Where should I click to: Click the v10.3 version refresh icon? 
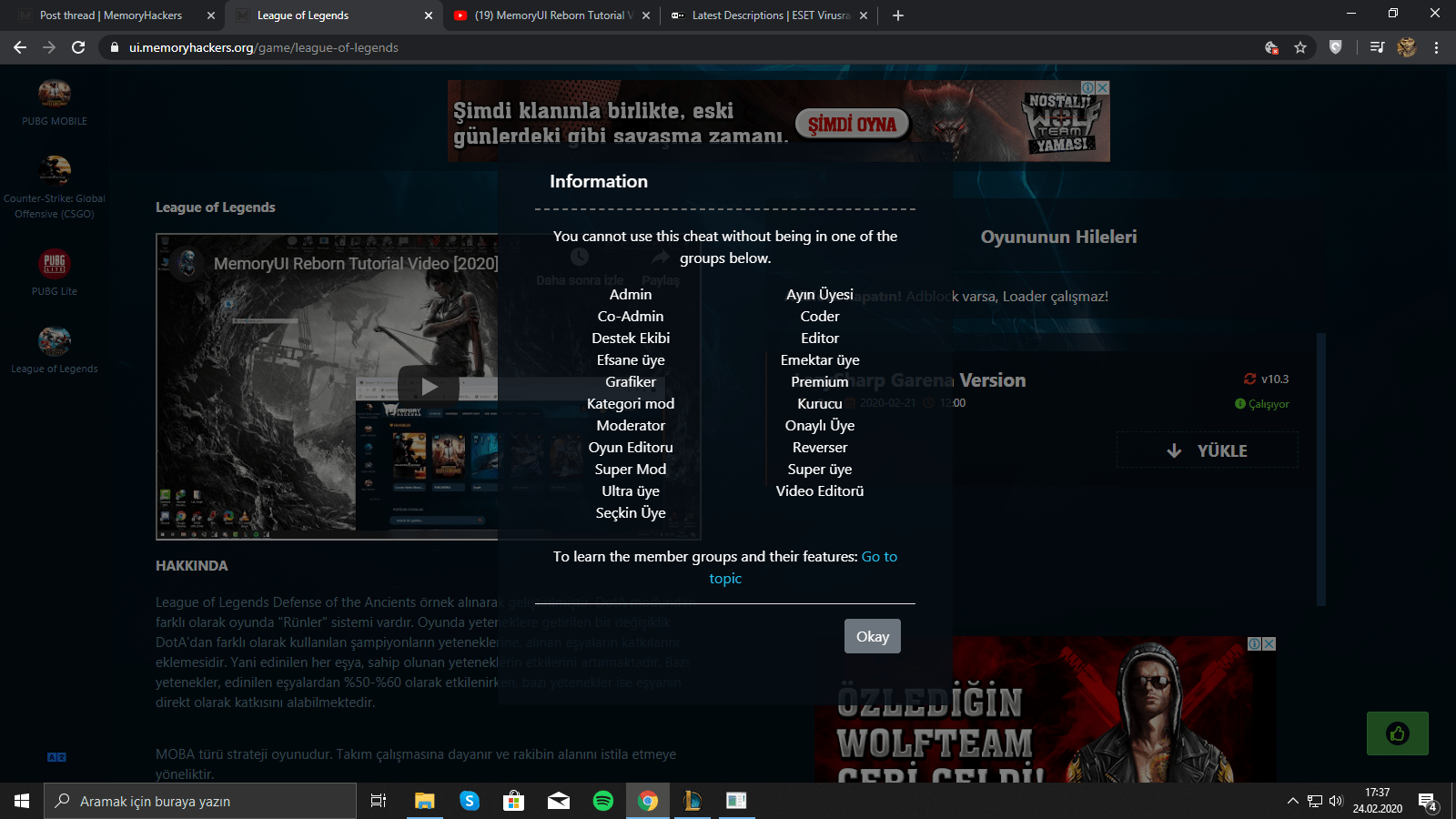[1249, 379]
